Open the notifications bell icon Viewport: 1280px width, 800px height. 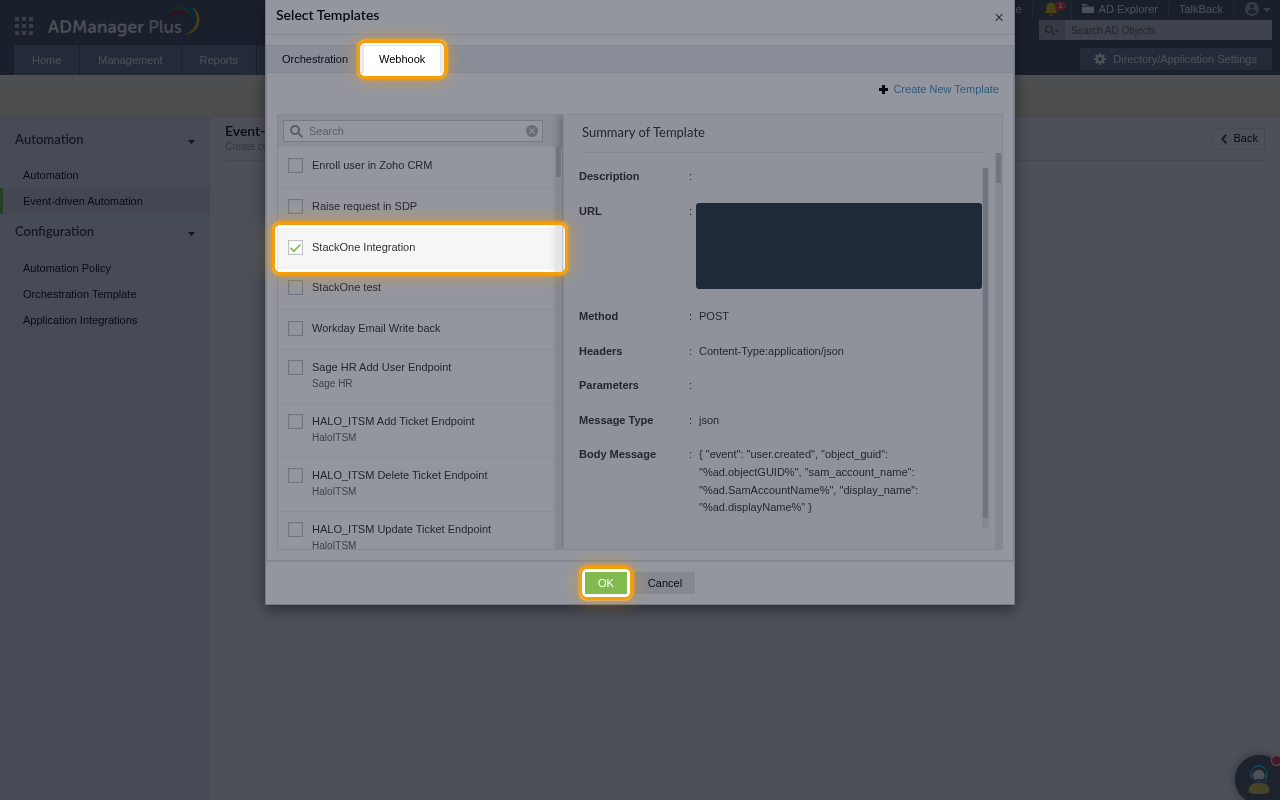click(x=1051, y=9)
